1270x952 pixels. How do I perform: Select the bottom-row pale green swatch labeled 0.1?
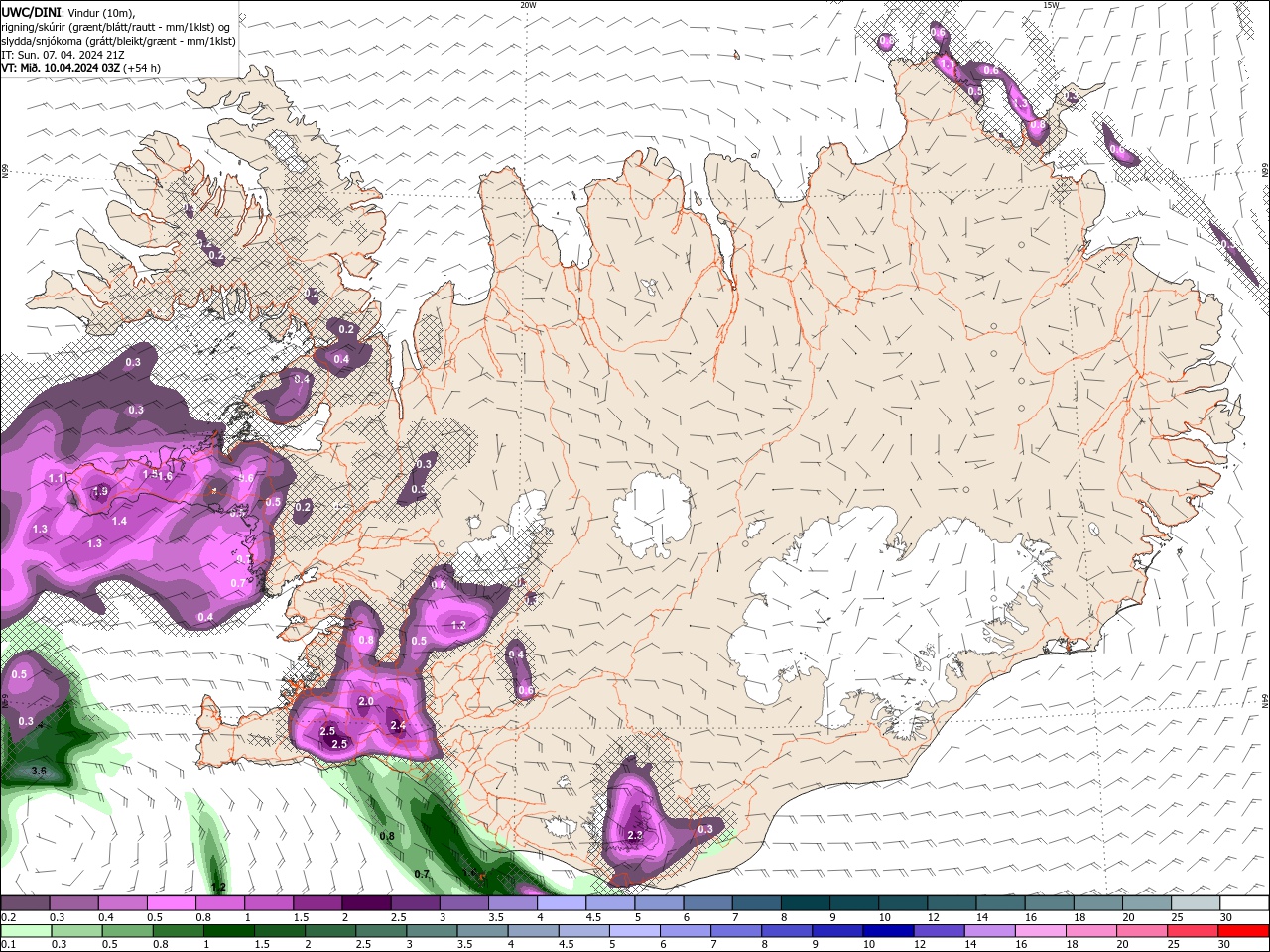[25, 931]
